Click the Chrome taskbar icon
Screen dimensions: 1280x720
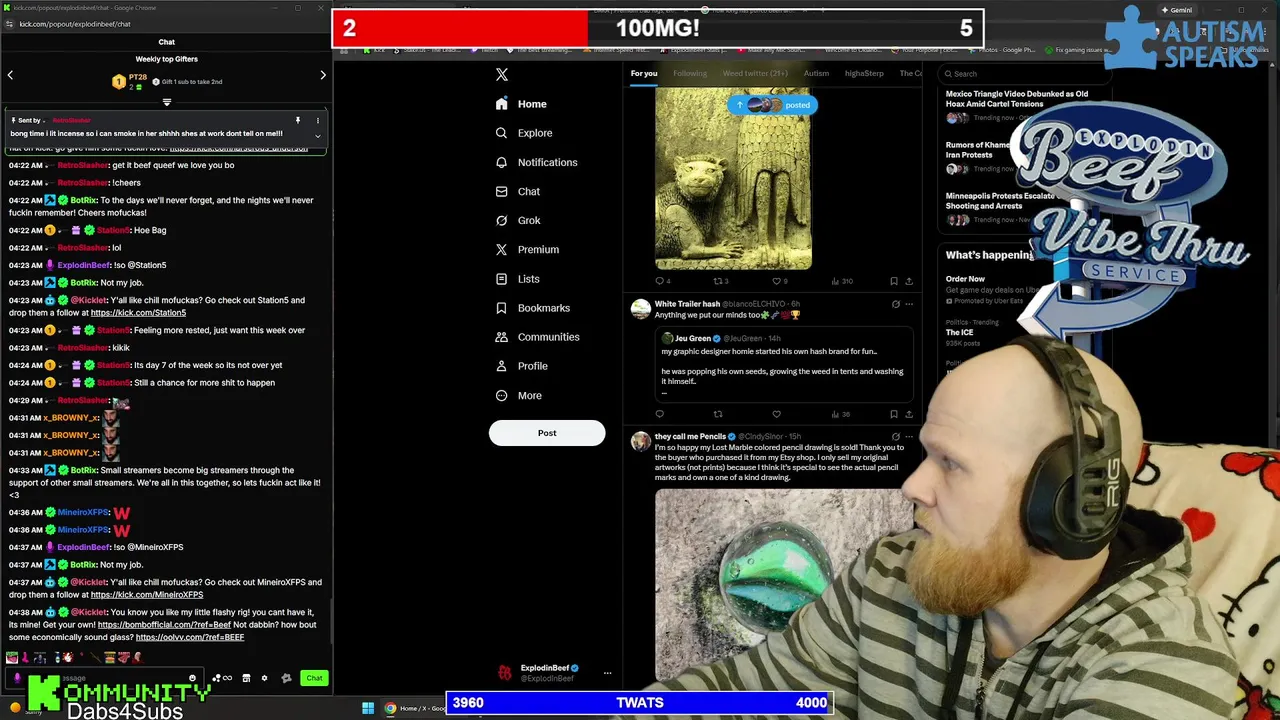(390, 708)
